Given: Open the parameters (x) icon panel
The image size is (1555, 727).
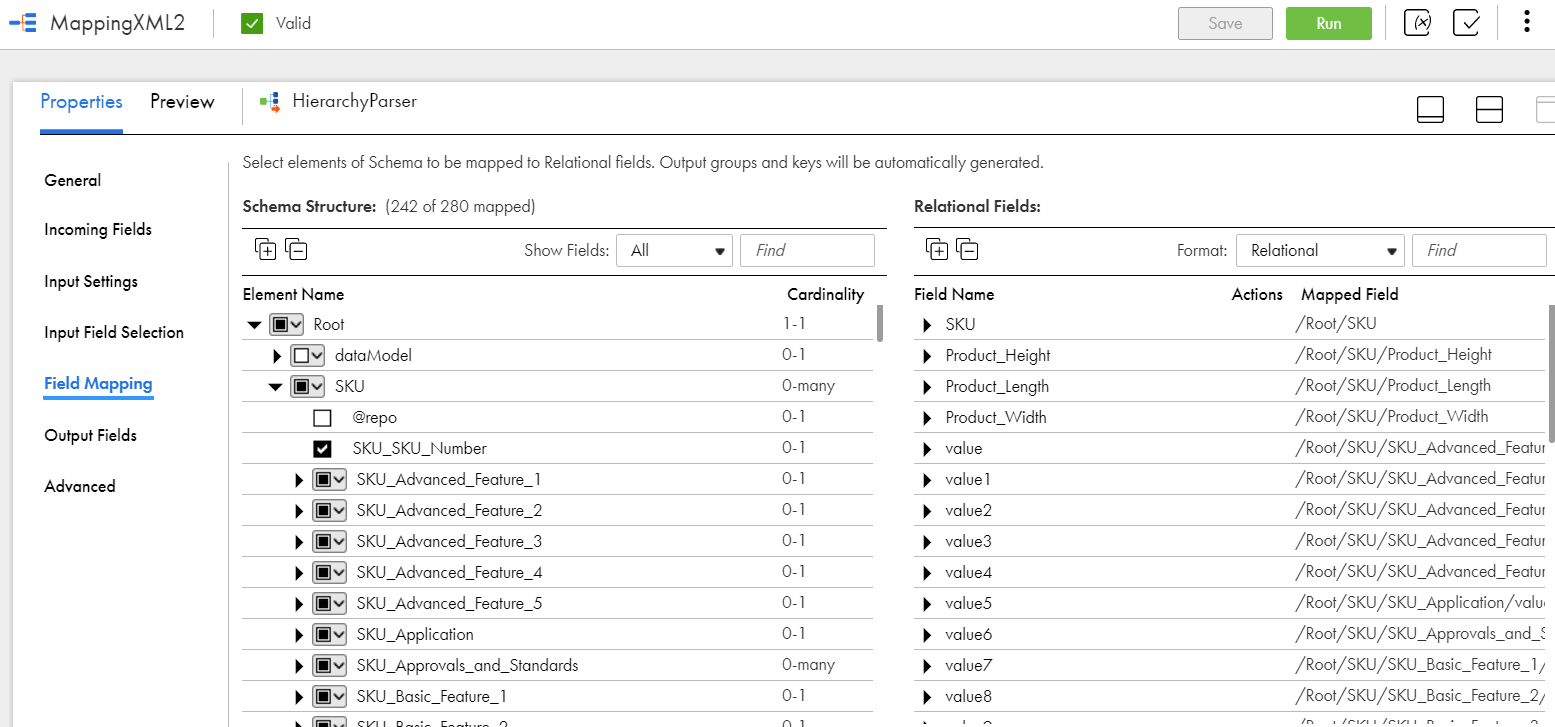Looking at the screenshot, I should point(1417,23).
